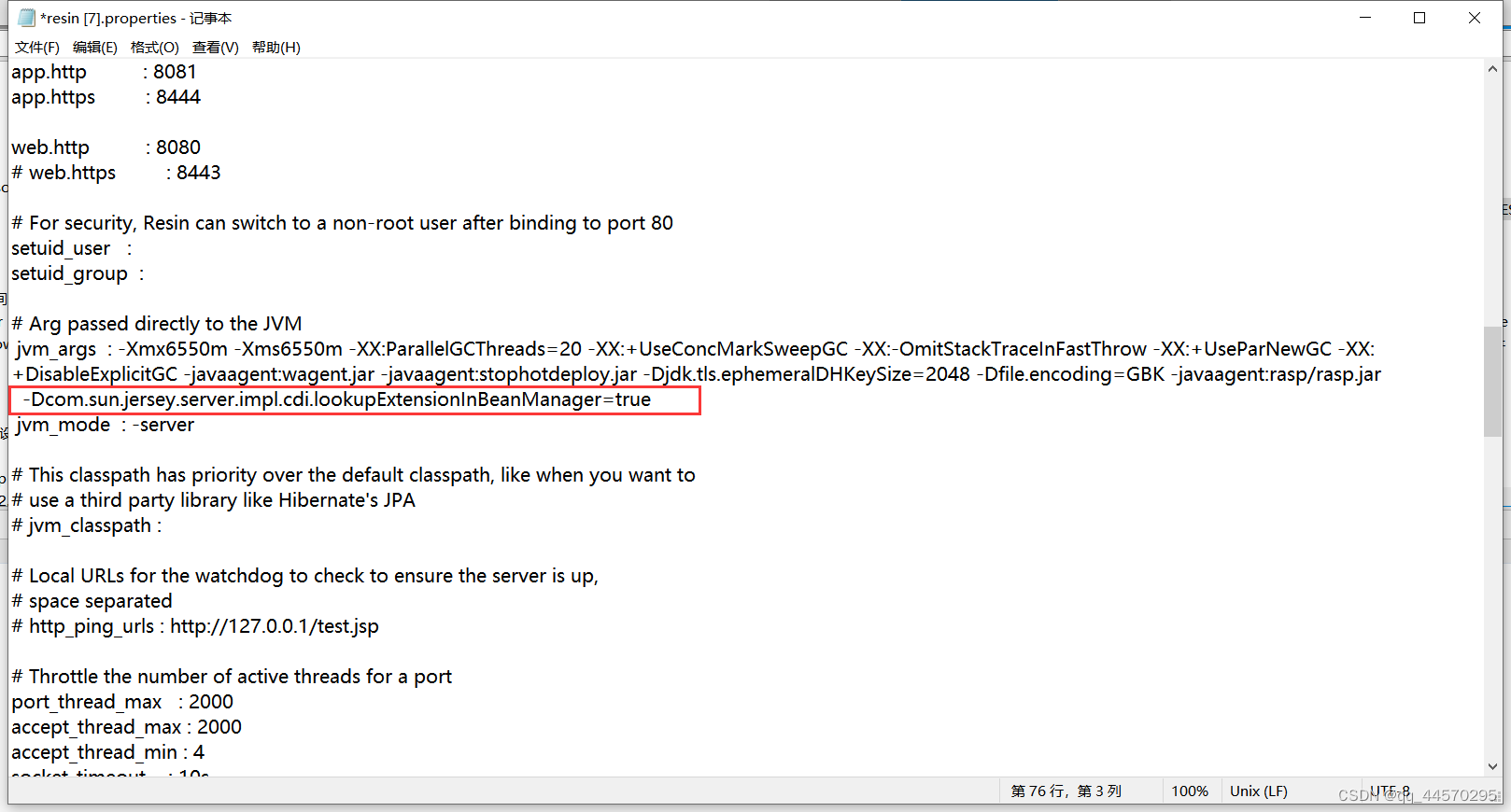Screen dimensions: 1511x812
Task: Click the 'accept_thread_max : 2000' line
Action: click(x=127, y=727)
